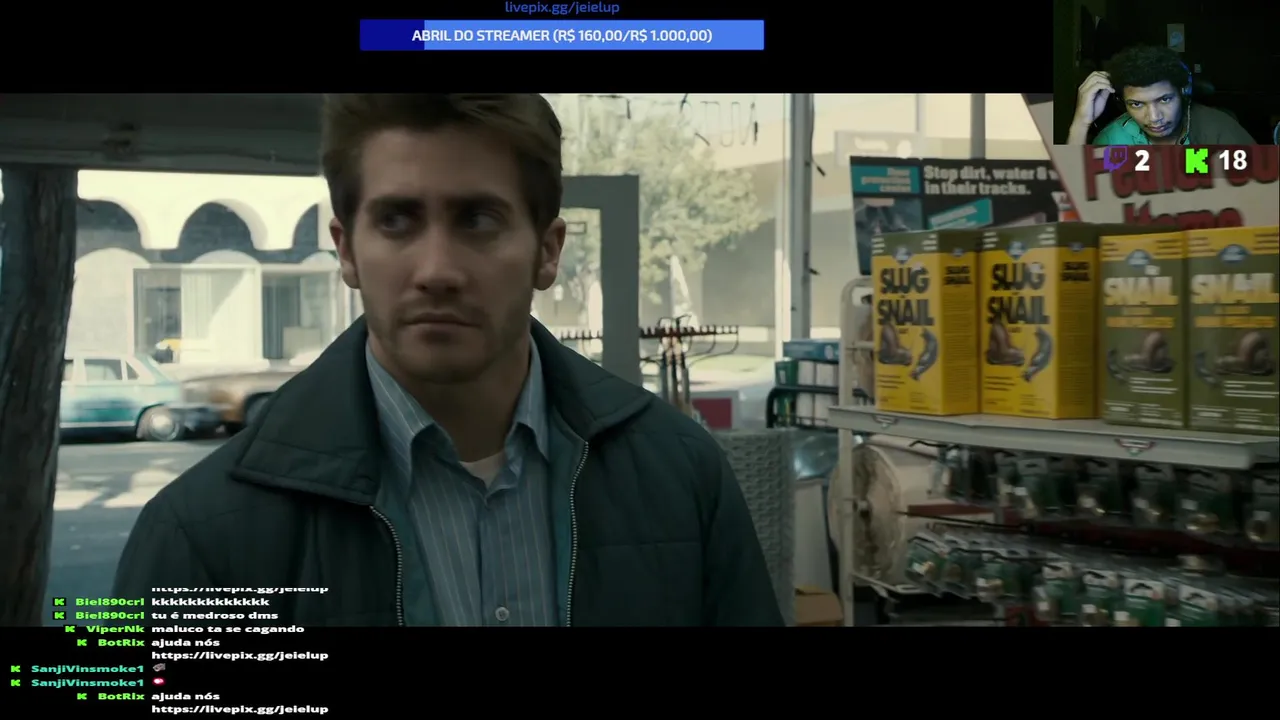Select username ViperNk in chat

[115, 629]
